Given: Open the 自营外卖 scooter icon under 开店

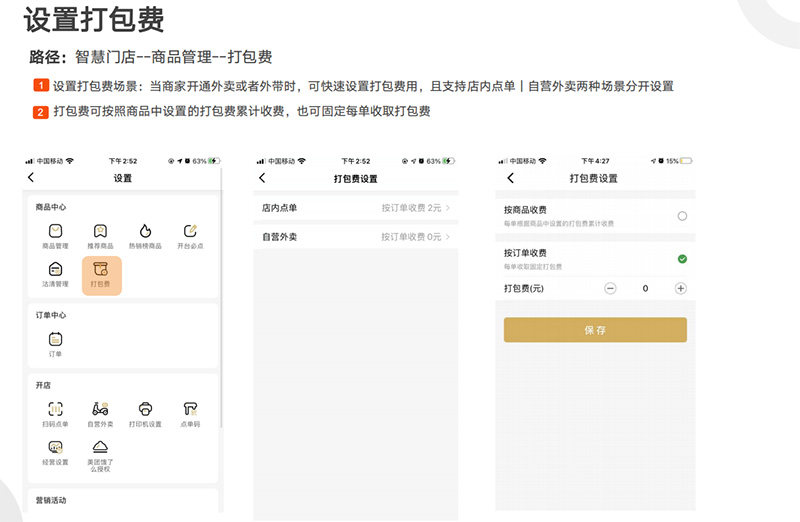Looking at the screenshot, I should click(100, 409).
